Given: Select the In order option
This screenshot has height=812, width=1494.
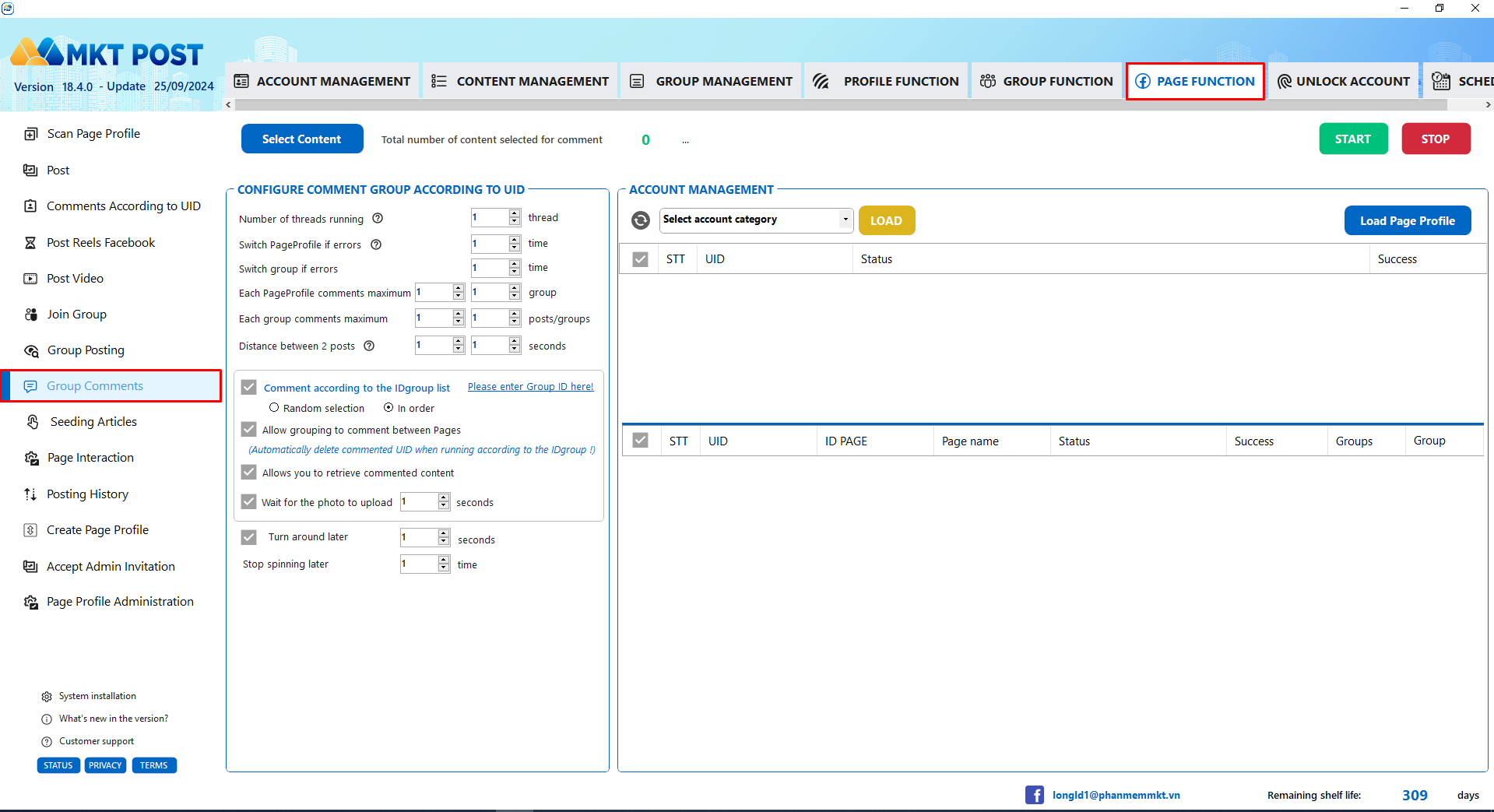Looking at the screenshot, I should pos(388,408).
